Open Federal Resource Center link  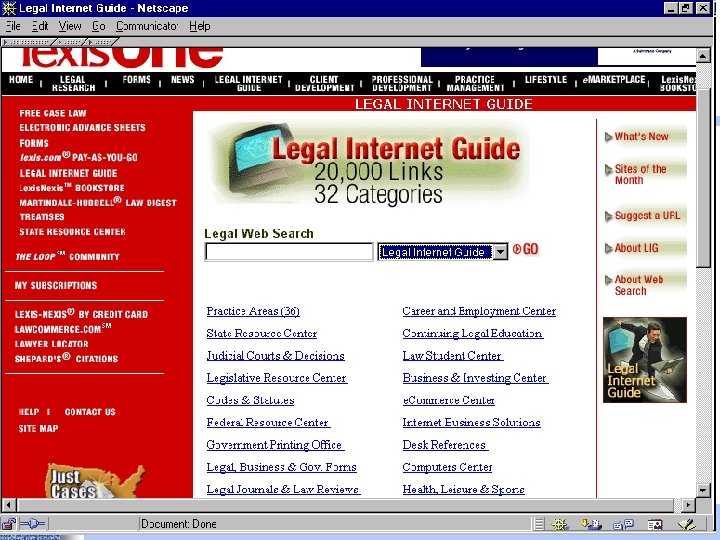click(x=268, y=422)
